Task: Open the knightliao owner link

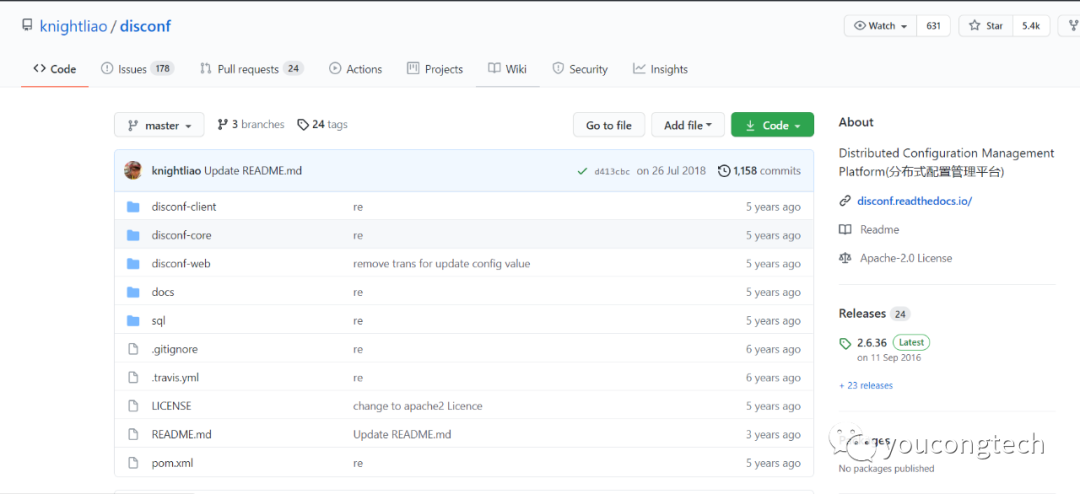Action: click(x=73, y=26)
